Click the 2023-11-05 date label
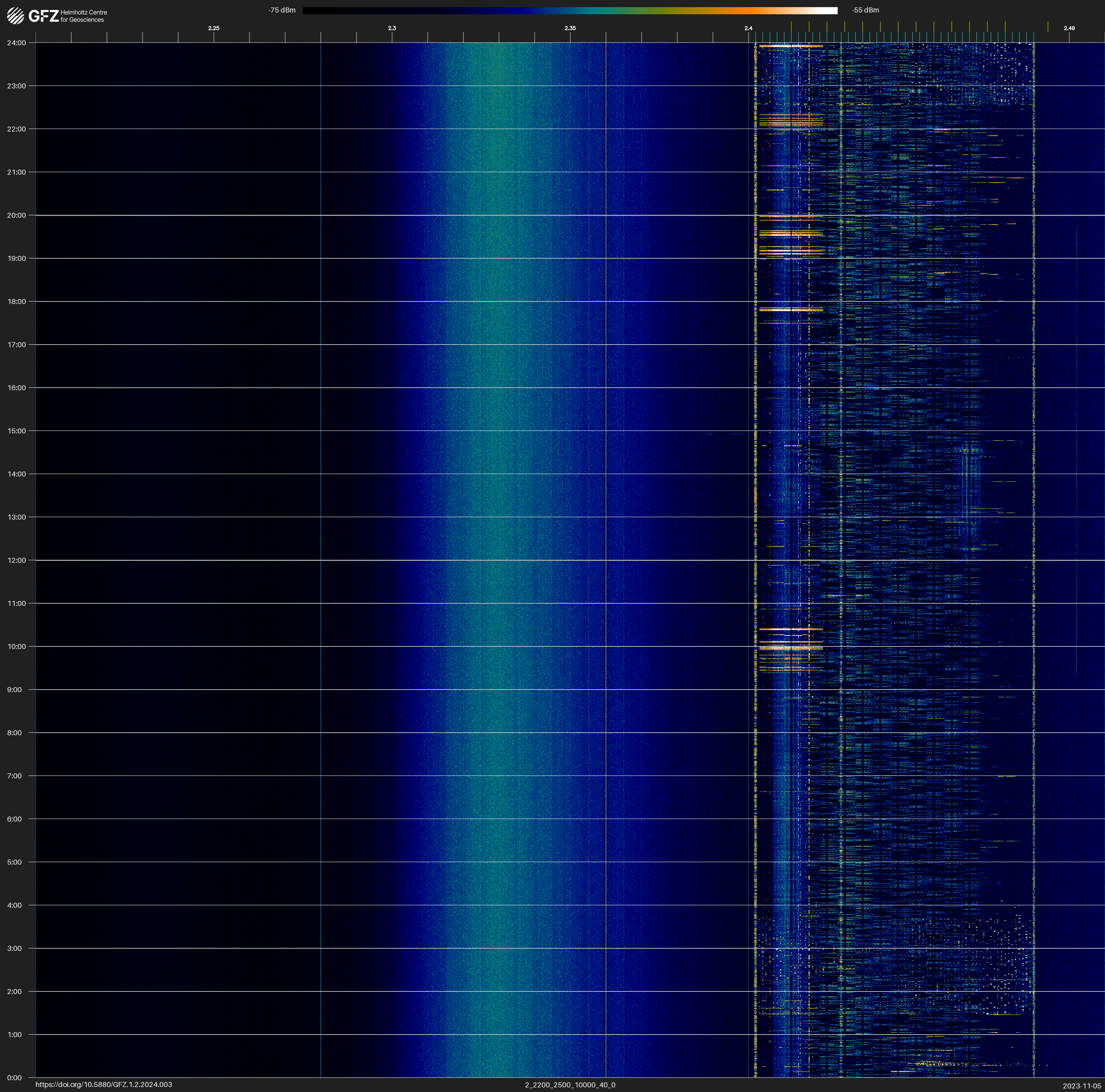This screenshot has width=1105, height=1092. coord(1081,1086)
